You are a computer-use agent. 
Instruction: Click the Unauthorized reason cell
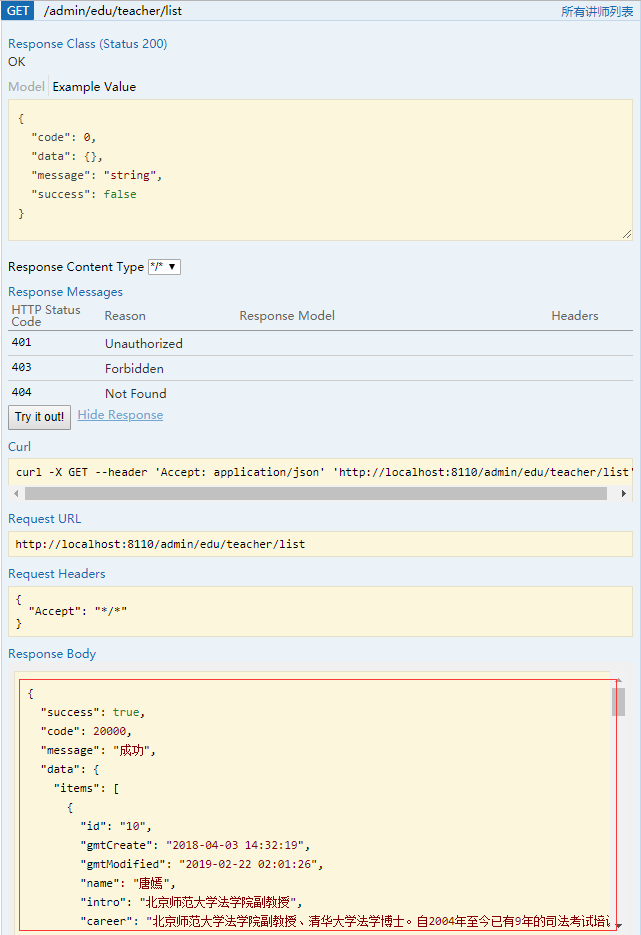pos(144,343)
